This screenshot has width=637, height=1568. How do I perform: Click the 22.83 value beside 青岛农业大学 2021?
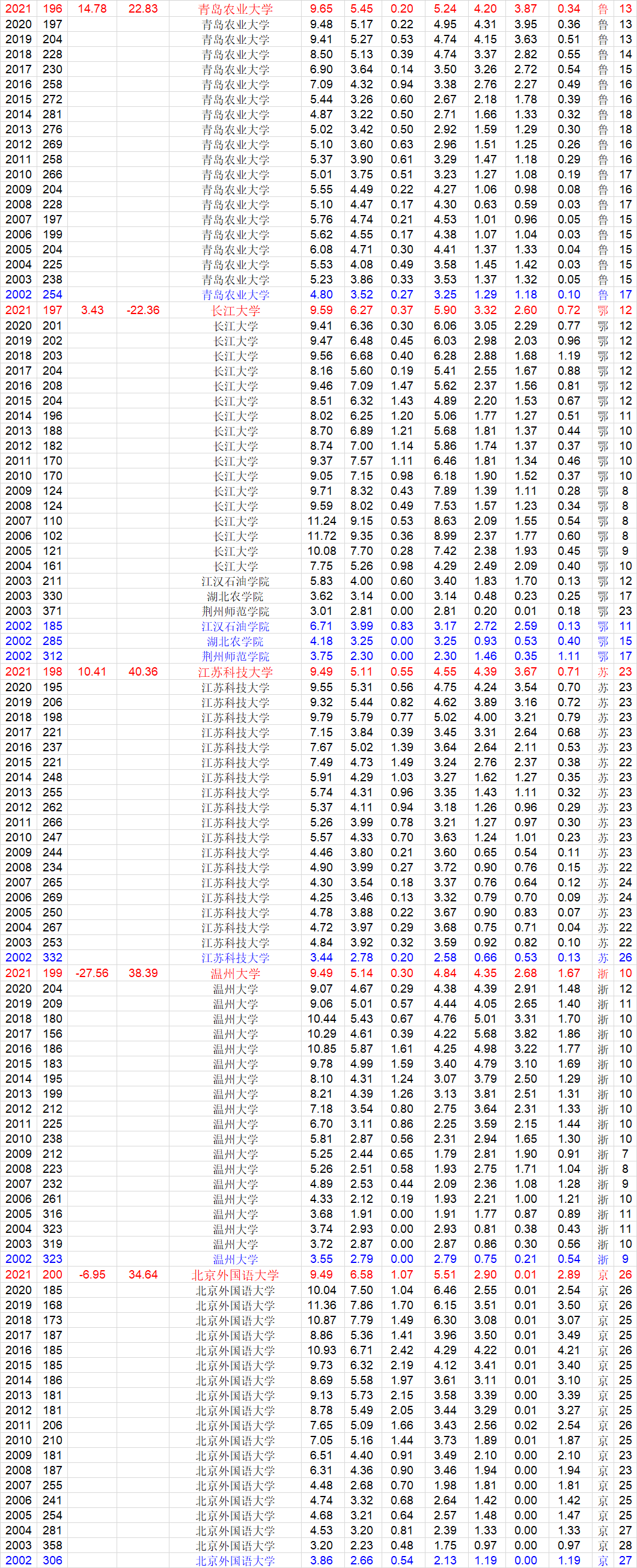(x=143, y=9)
